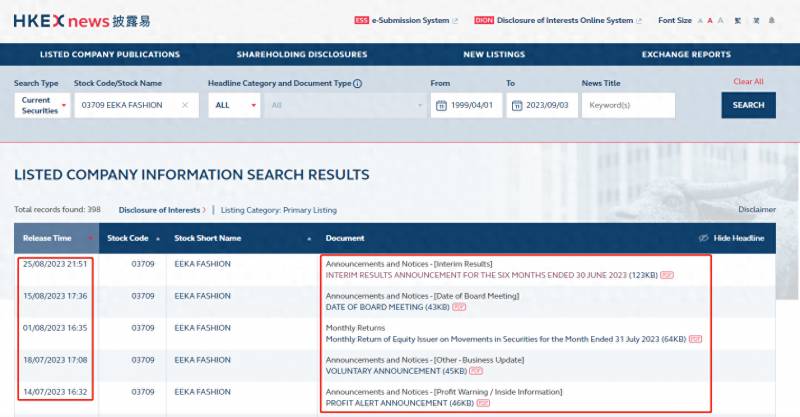Click the SEARCH button

(x=748, y=105)
